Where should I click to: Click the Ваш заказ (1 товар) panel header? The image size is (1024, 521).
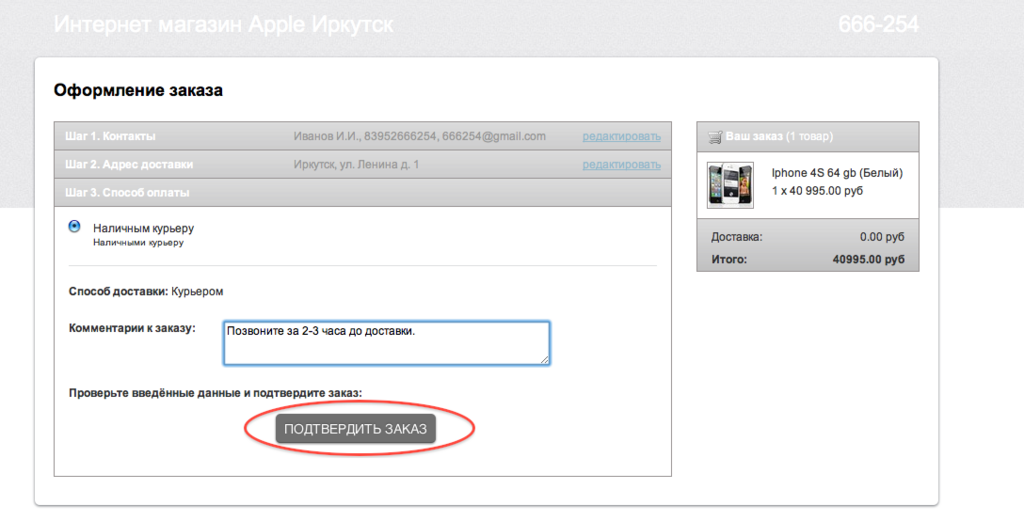pos(808,136)
